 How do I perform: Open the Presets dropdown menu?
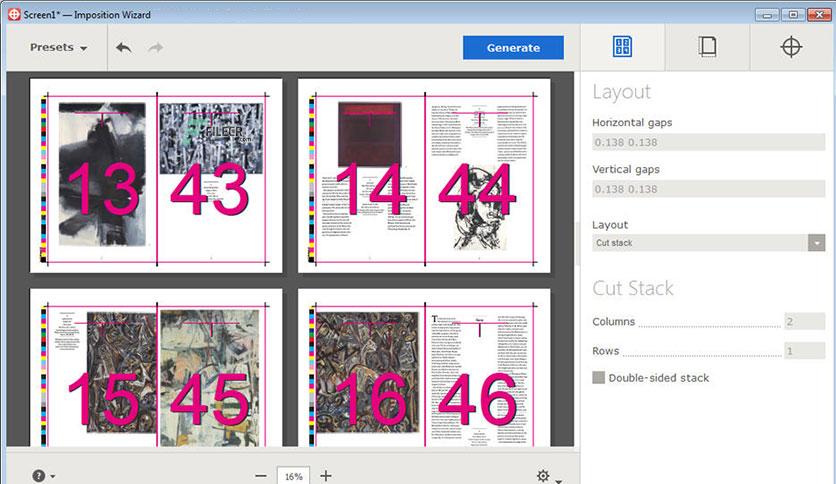tap(58, 47)
